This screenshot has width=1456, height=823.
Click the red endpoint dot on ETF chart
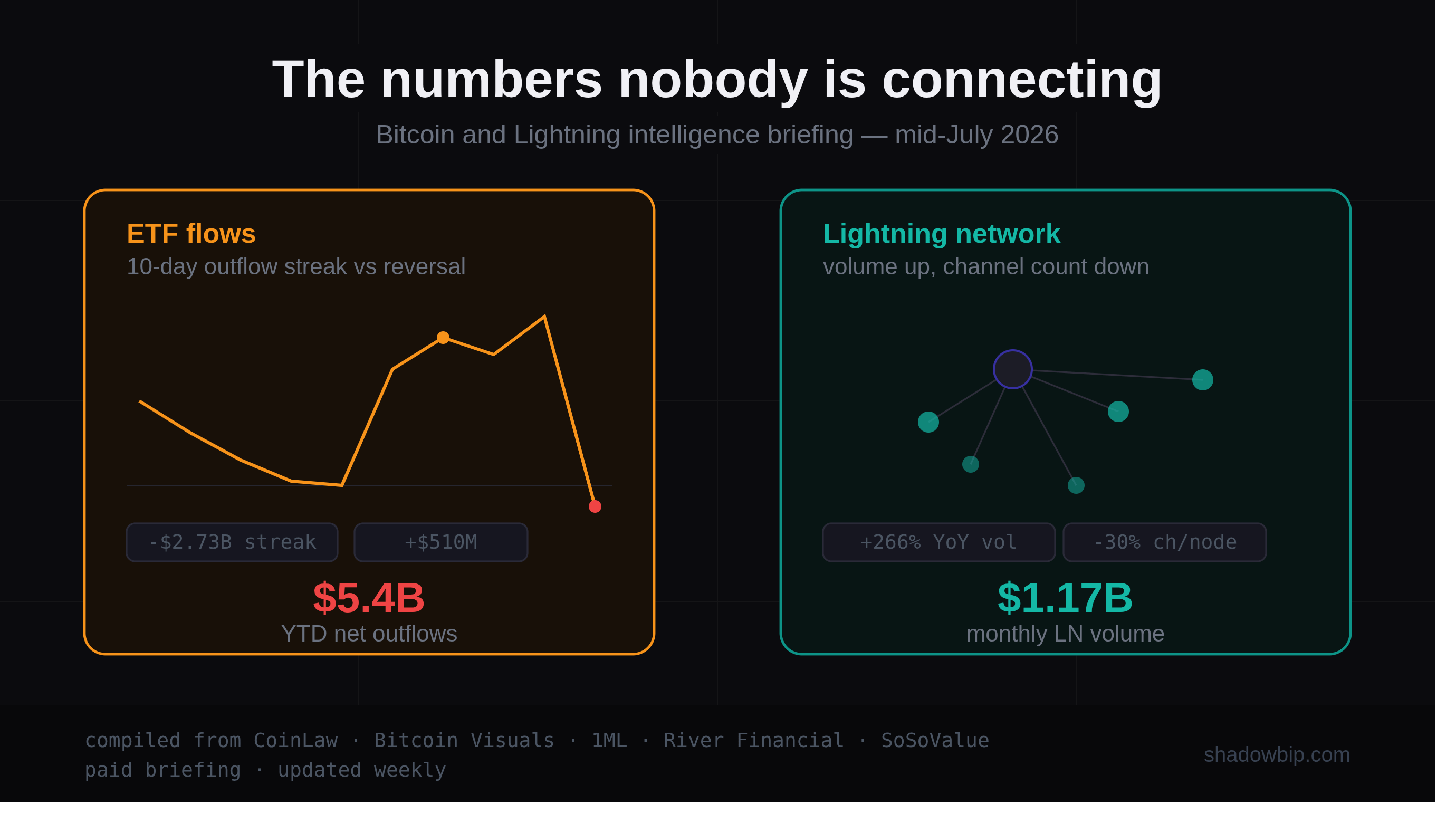tap(595, 506)
